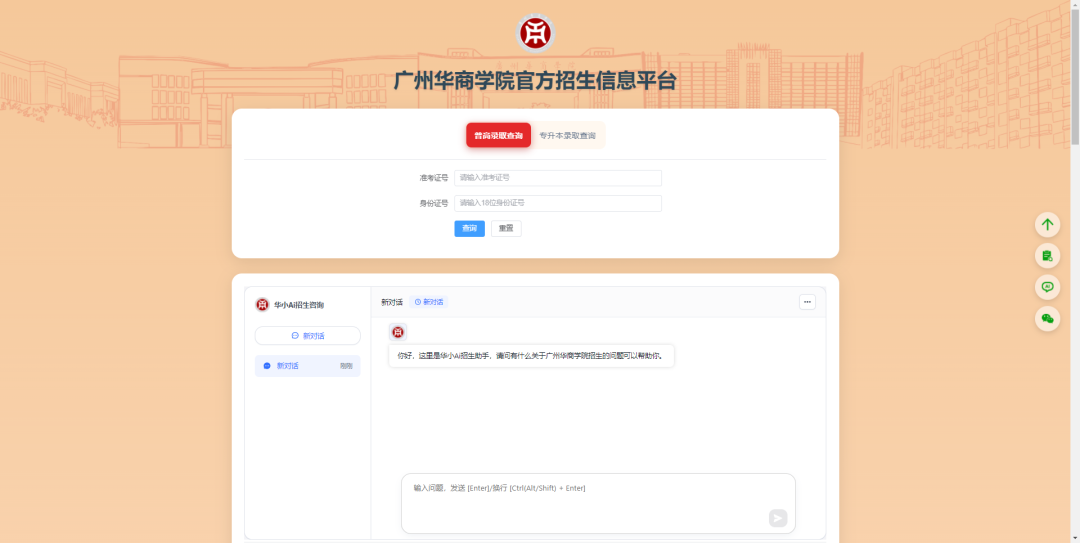1080x543 pixels.
Task: Open the WeChat floating icon
Action: (x=1047, y=318)
